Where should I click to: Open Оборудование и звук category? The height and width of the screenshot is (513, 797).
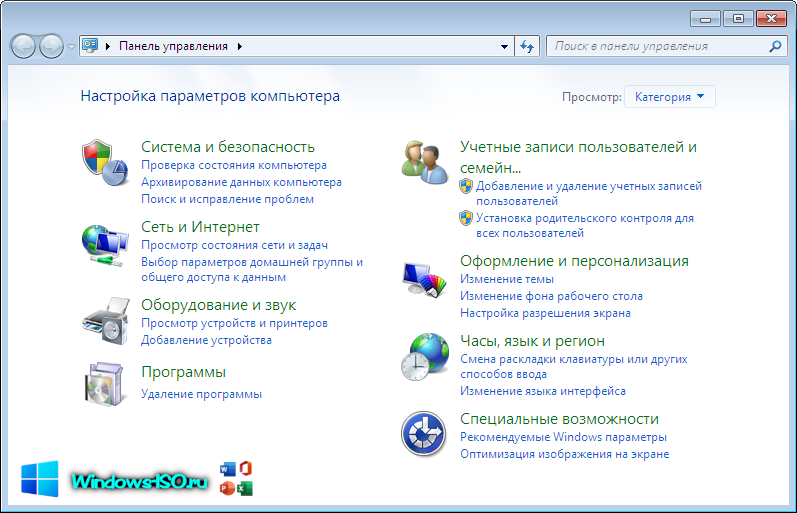[x=218, y=305]
